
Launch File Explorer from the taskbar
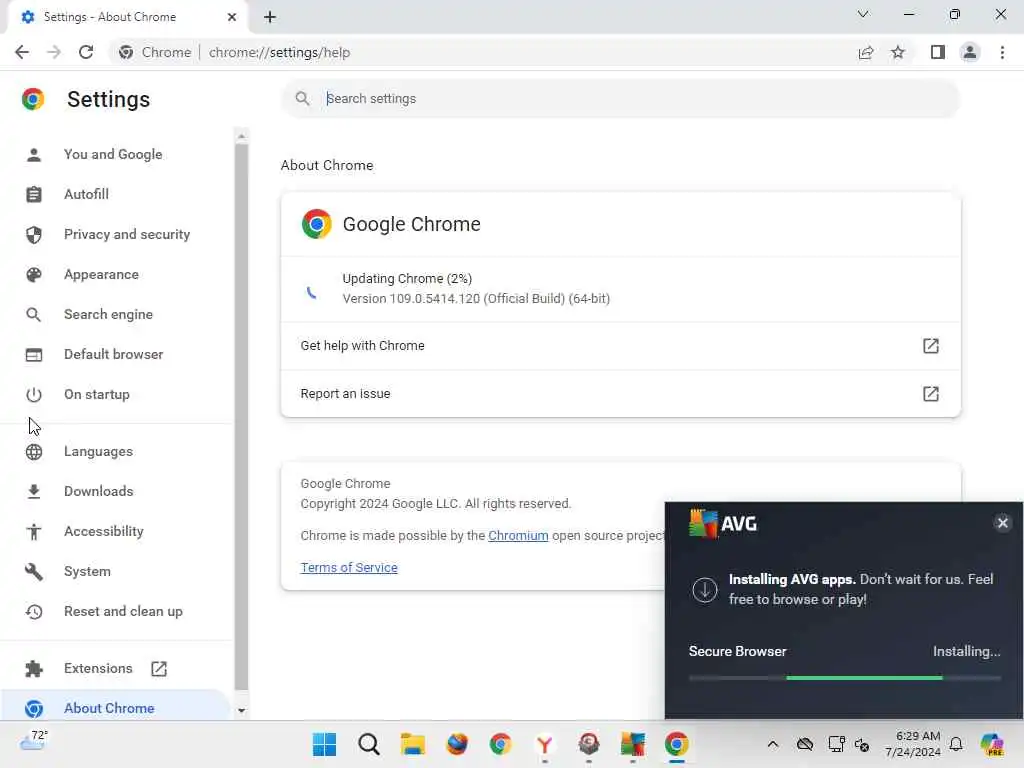[x=413, y=744]
